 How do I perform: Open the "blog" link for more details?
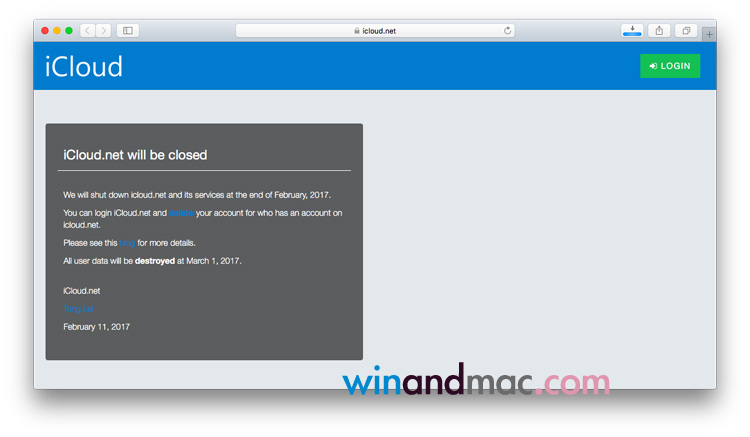(127, 243)
